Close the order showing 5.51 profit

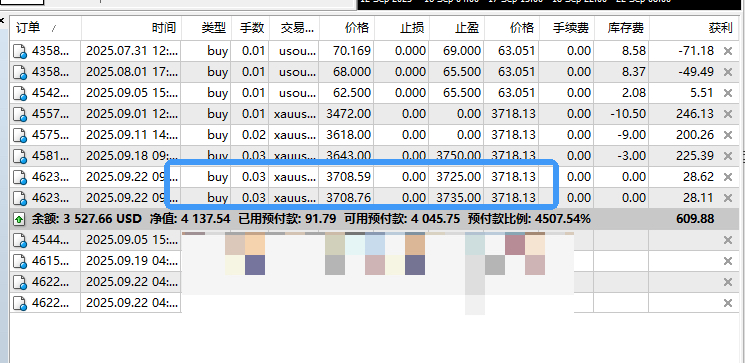tap(727, 93)
